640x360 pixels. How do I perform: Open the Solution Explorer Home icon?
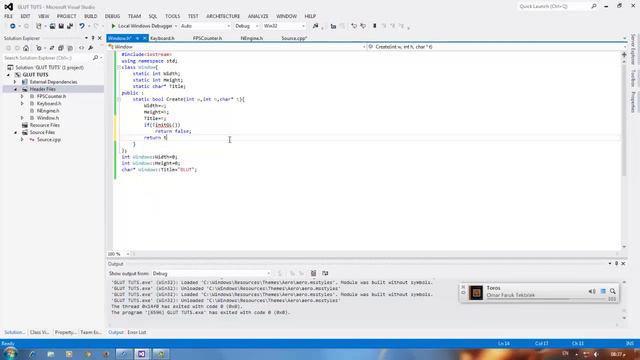[x=26, y=48]
